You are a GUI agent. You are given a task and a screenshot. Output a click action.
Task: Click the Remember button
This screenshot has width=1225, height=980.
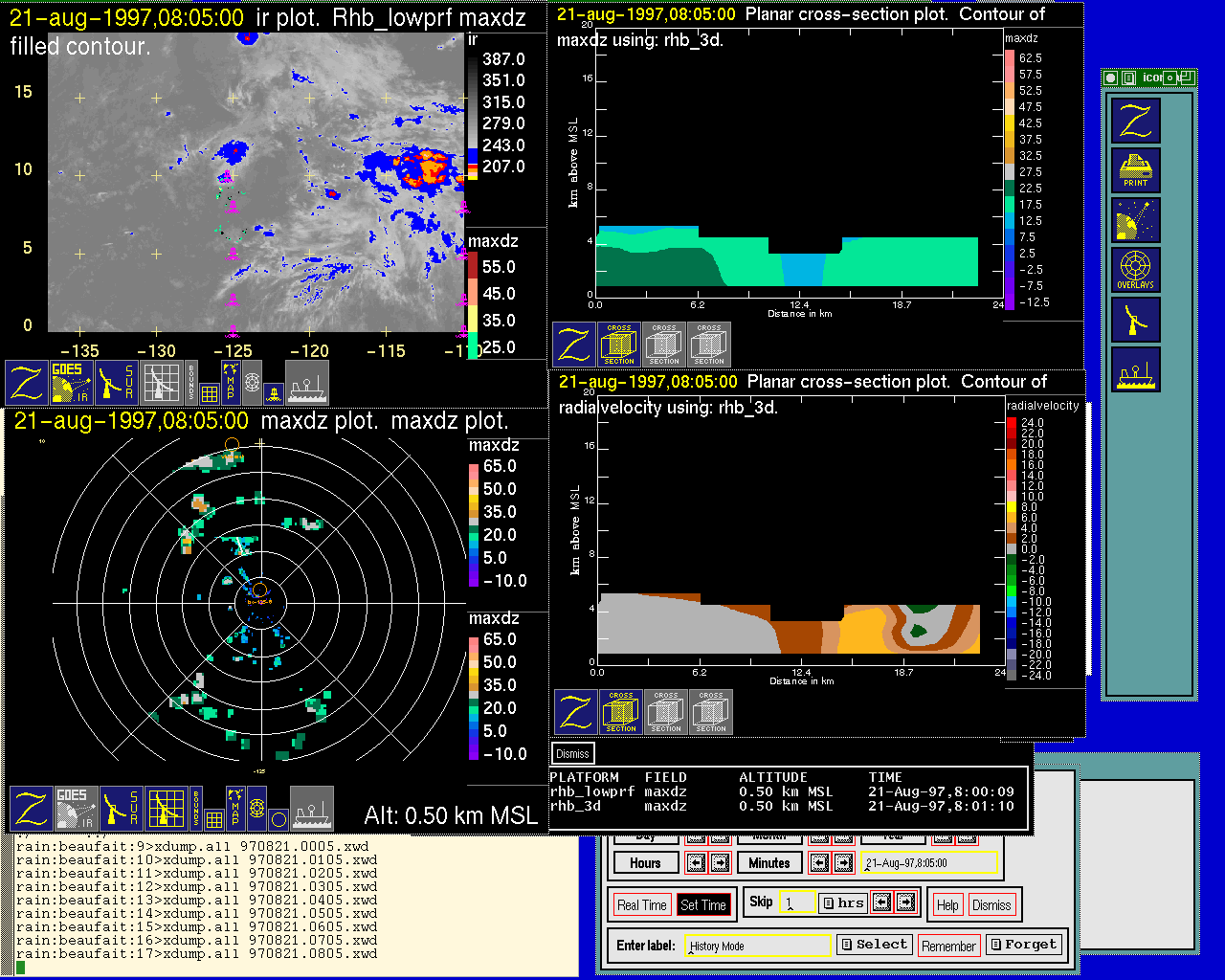948,947
